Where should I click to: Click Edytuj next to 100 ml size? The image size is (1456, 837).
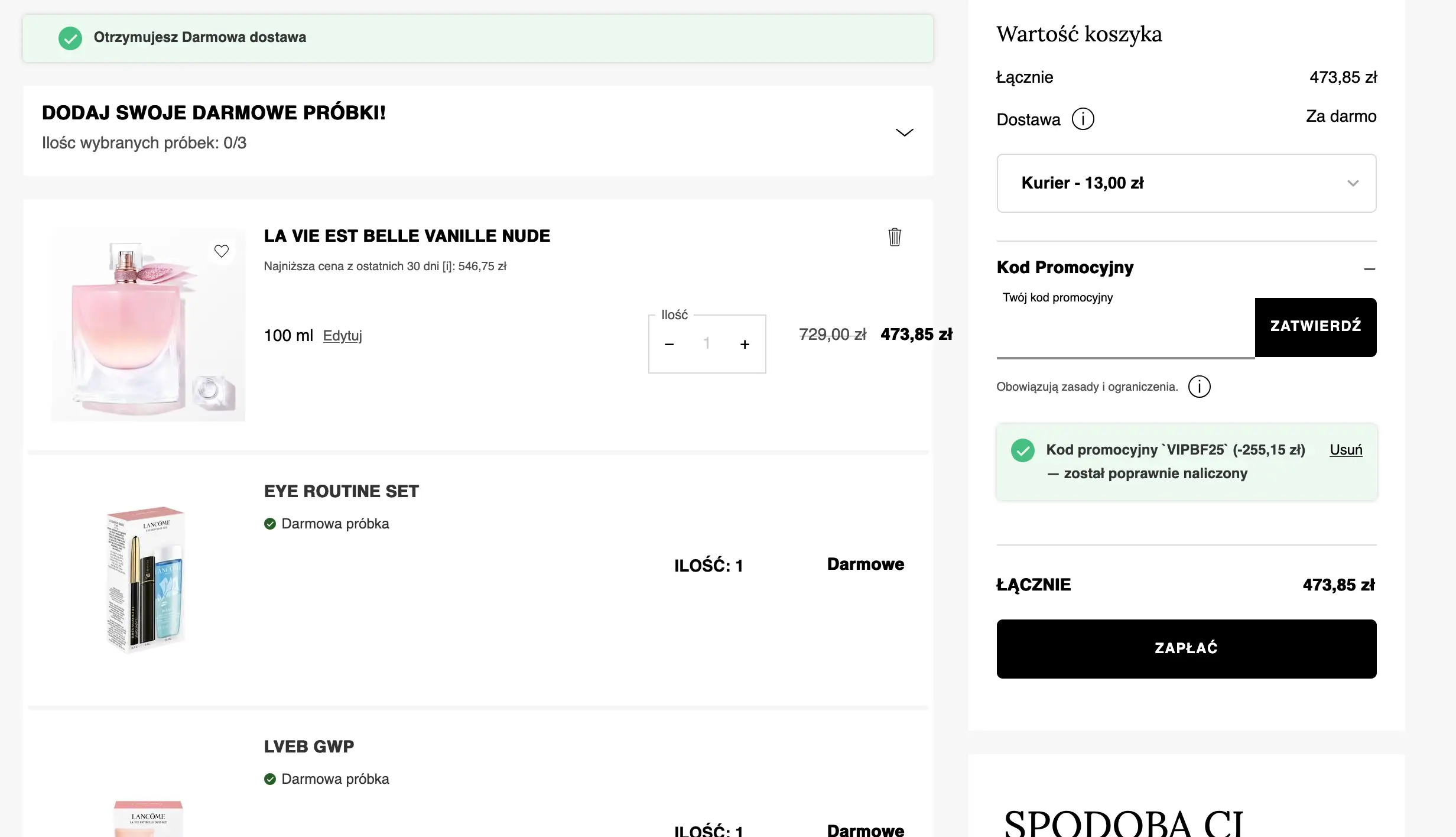click(342, 336)
